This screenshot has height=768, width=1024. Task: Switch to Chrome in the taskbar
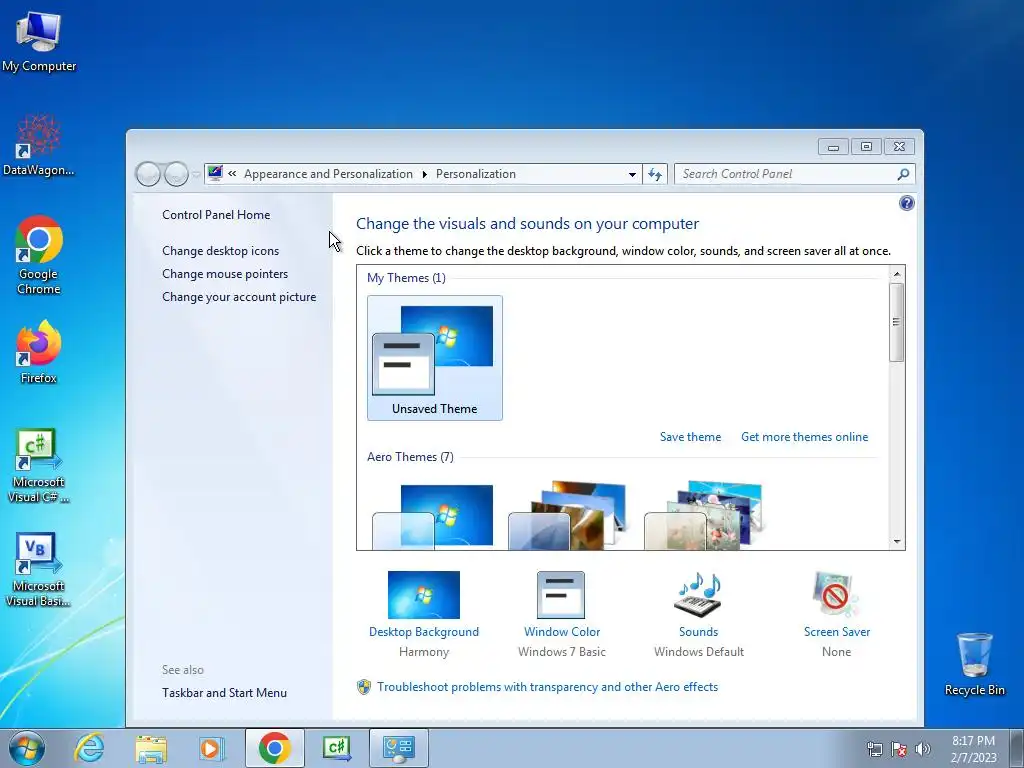click(275, 748)
